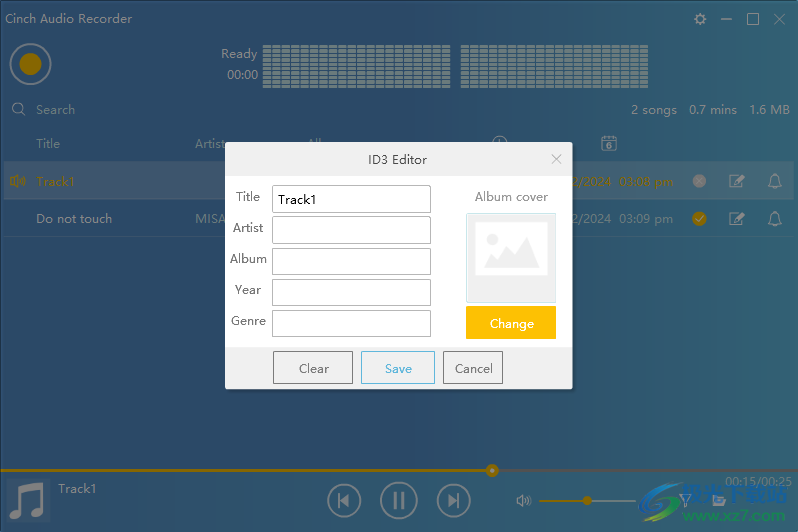Click the edit tag icon in Track1 row
798x532 pixels.
pos(736,181)
